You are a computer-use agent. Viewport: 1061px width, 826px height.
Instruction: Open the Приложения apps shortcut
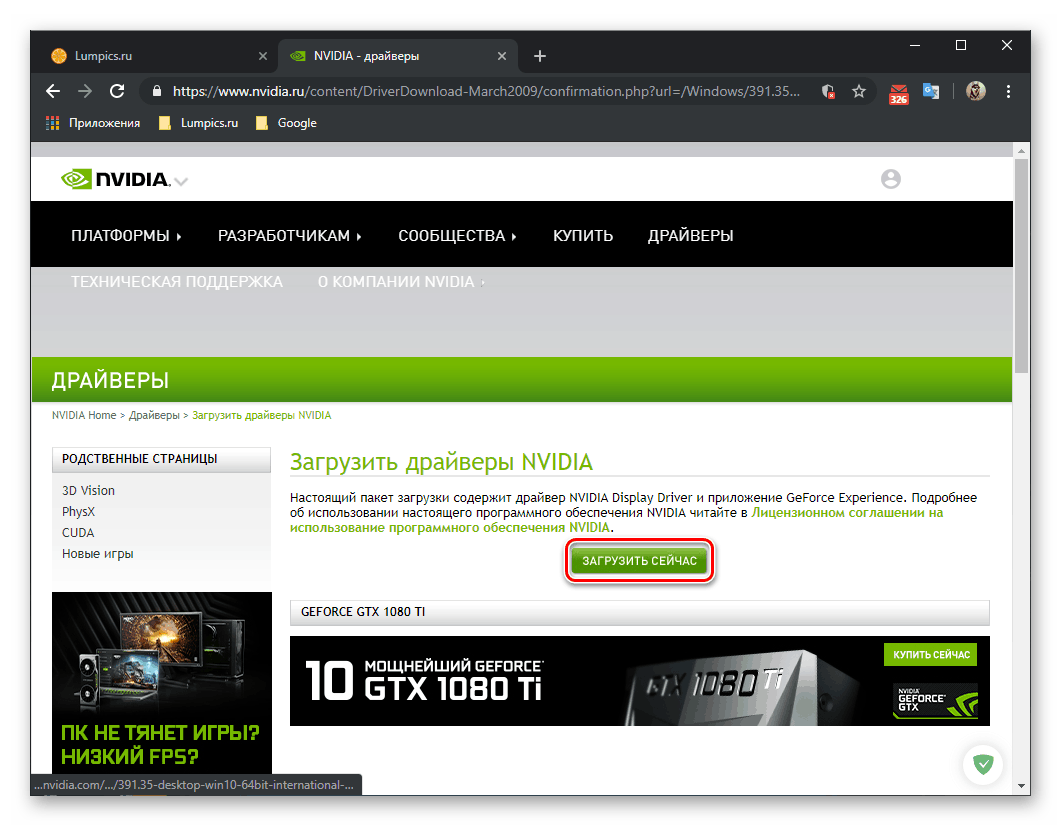(x=93, y=123)
